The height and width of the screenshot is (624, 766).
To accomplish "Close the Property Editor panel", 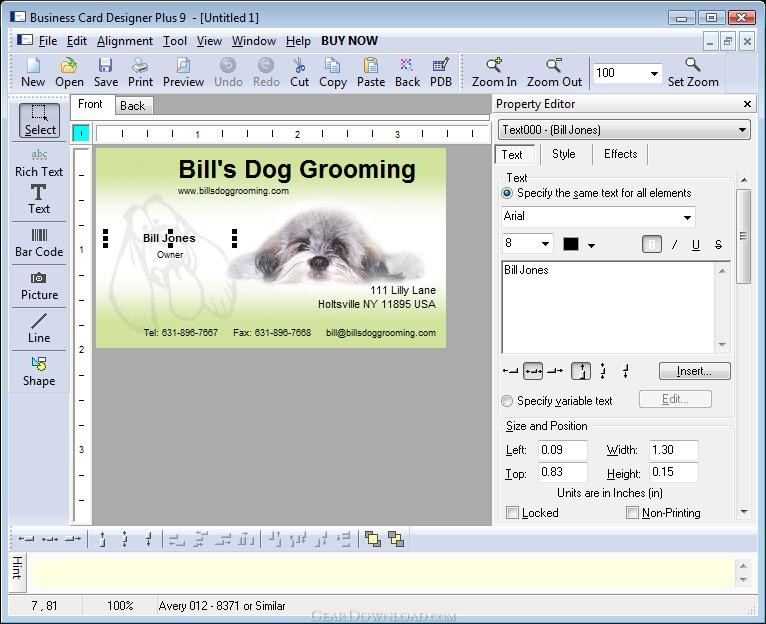I will (747, 104).
